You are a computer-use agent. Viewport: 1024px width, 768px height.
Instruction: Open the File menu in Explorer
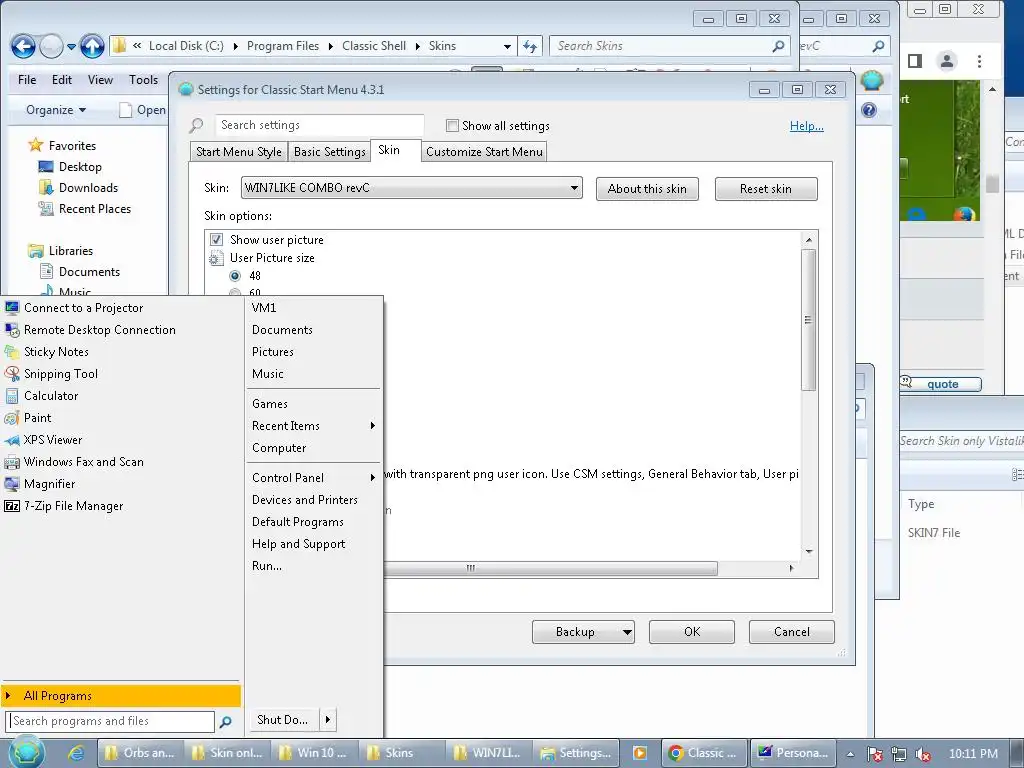click(x=27, y=80)
